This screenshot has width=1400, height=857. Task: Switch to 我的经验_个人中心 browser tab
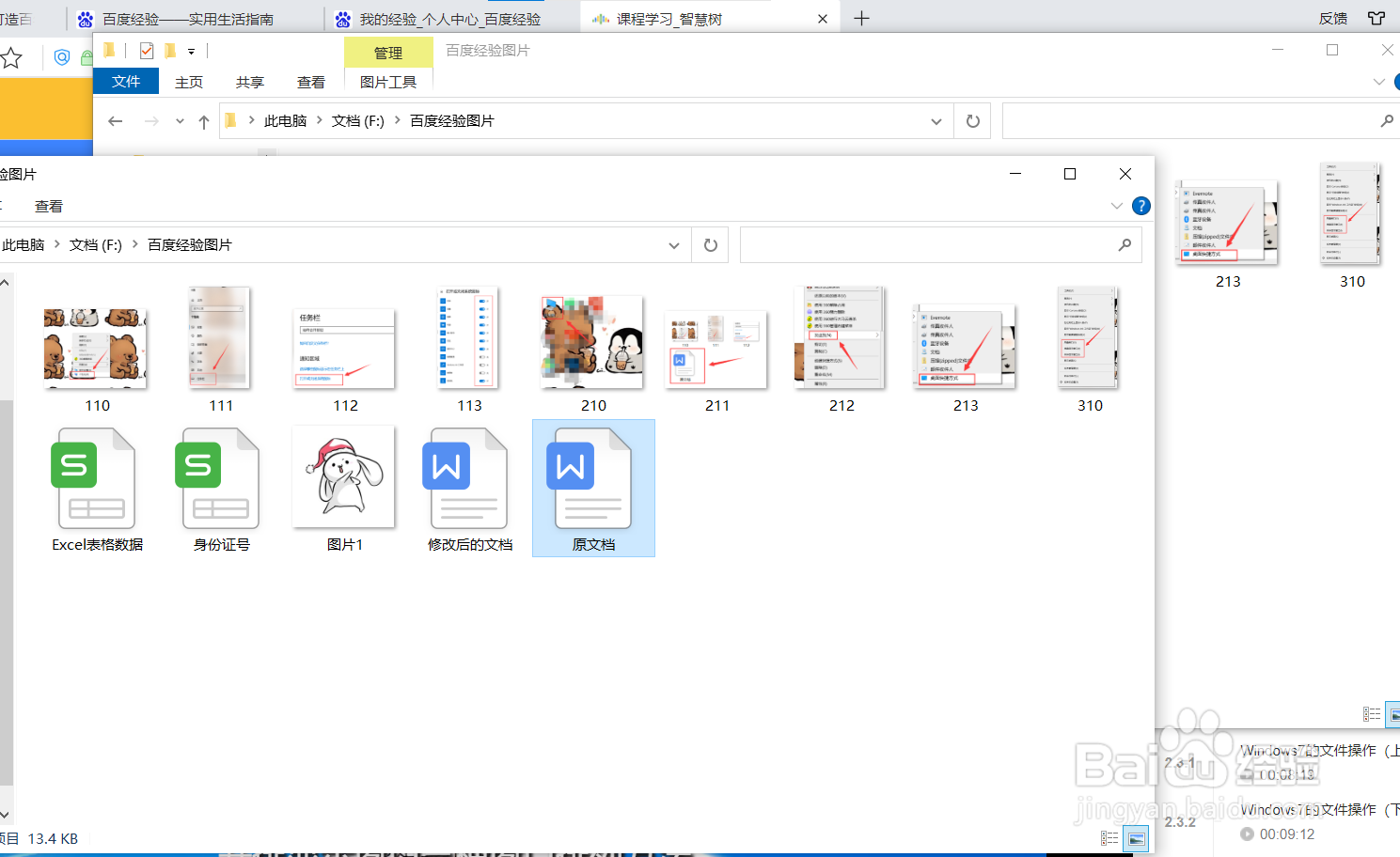tap(449, 19)
